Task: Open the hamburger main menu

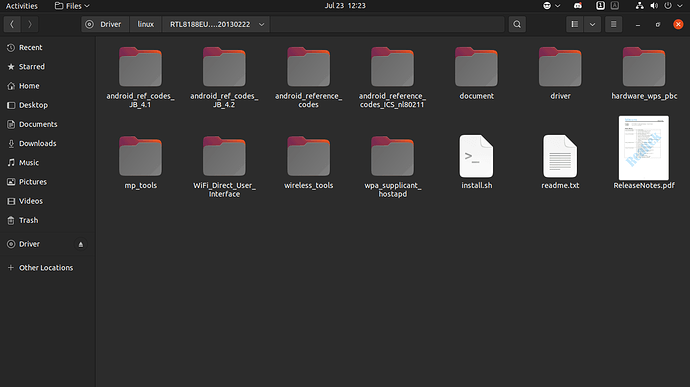Action: pyautogui.click(x=613, y=24)
